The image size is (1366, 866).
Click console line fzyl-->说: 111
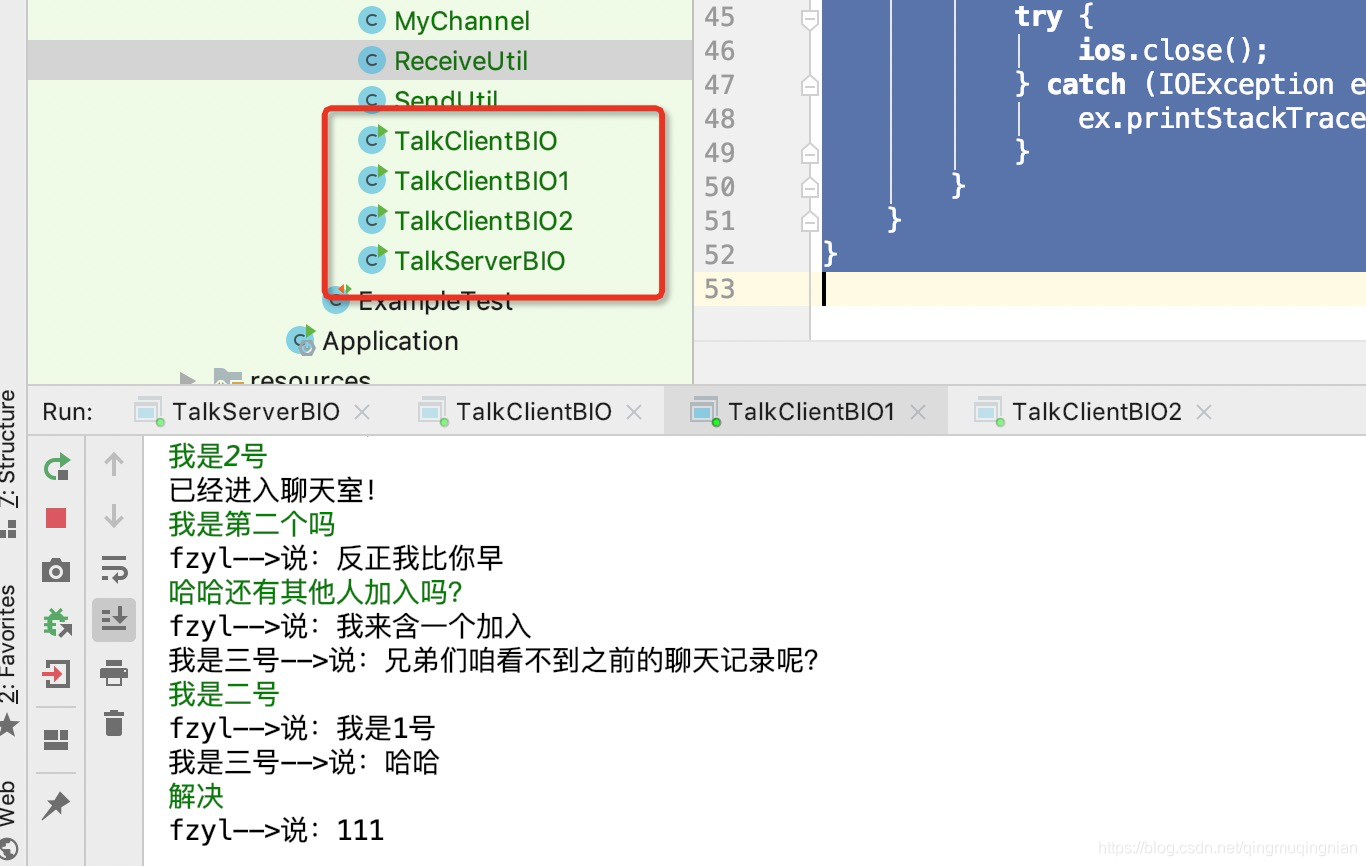point(276,830)
